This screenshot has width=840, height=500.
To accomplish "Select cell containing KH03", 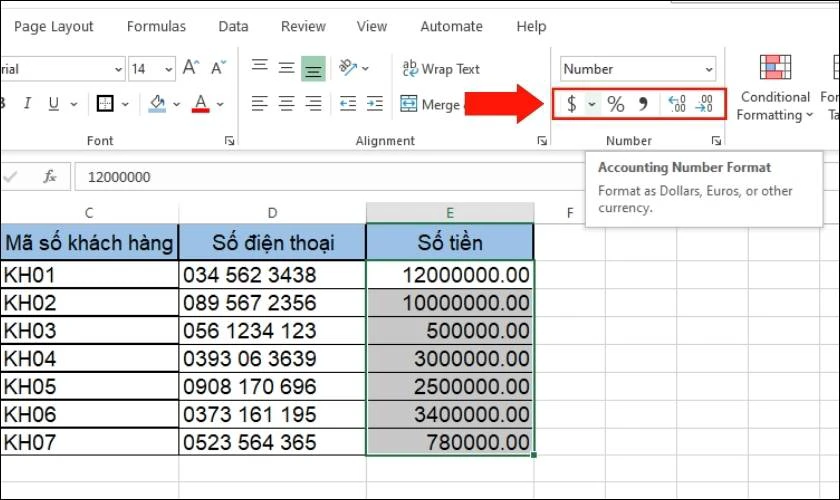I will click(89, 331).
